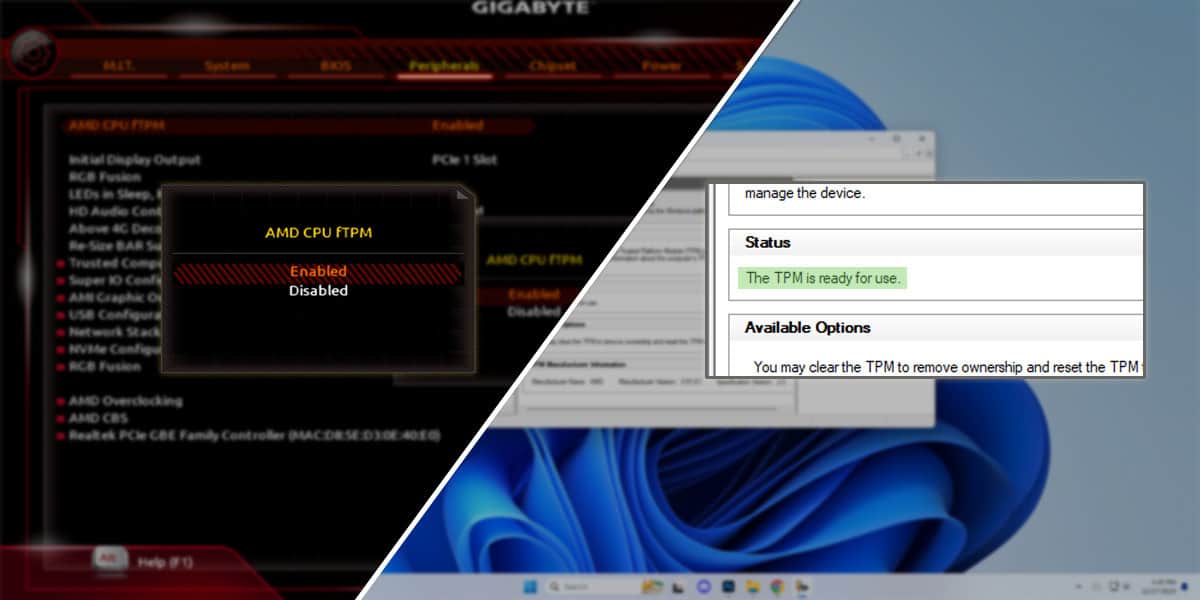Launch Chrome from the taskbar
Image resolution: width=1200 pixels, height=600 pixels.
click(x=775, y=585)
